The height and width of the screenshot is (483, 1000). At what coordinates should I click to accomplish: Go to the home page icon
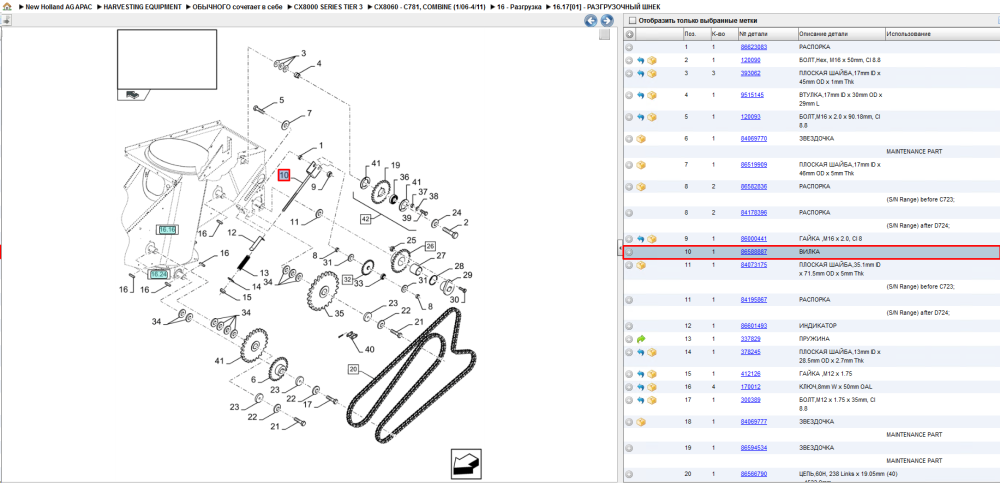pyautogui.click(x=7, y=6)
